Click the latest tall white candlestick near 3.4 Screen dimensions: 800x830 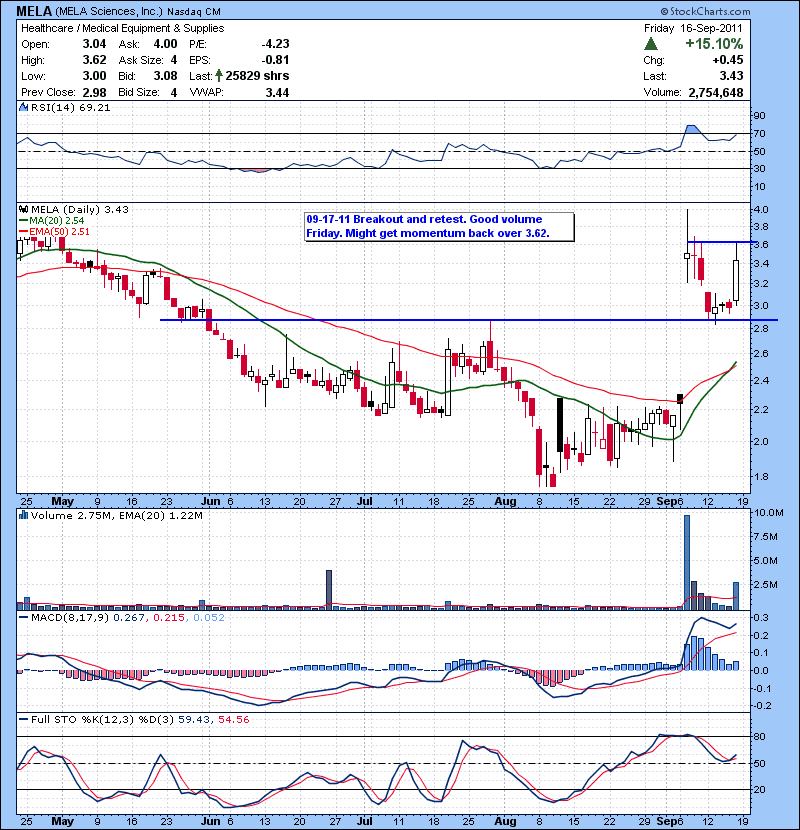pos(736,280)
